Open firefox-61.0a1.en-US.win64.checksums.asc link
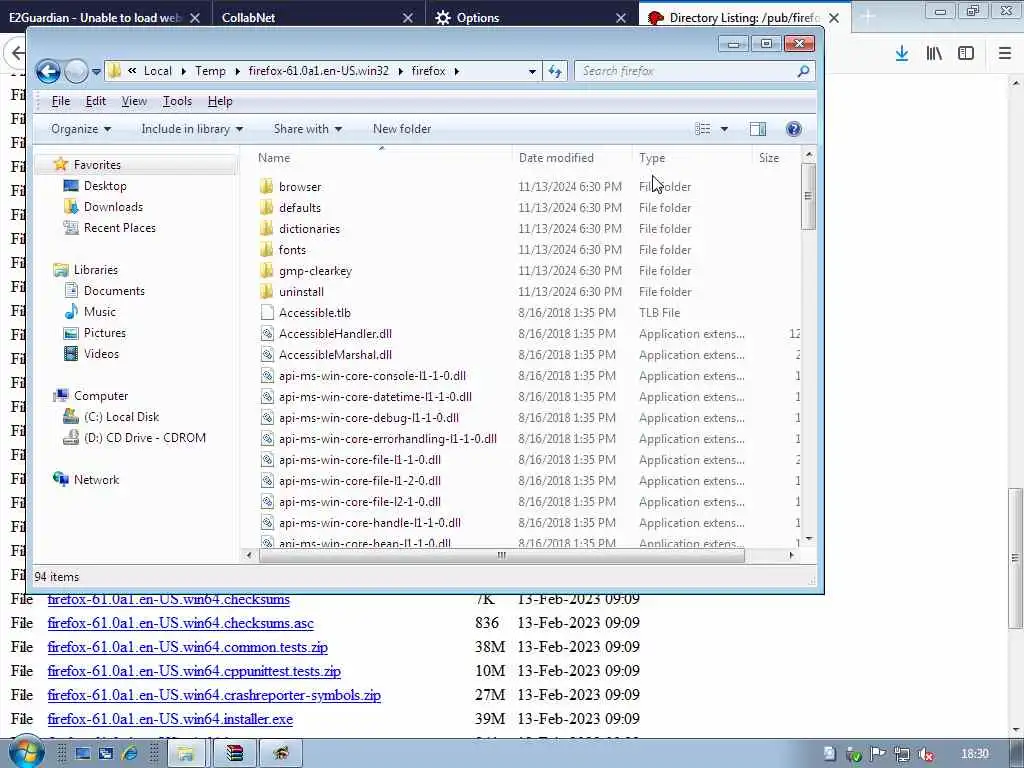 180,623
